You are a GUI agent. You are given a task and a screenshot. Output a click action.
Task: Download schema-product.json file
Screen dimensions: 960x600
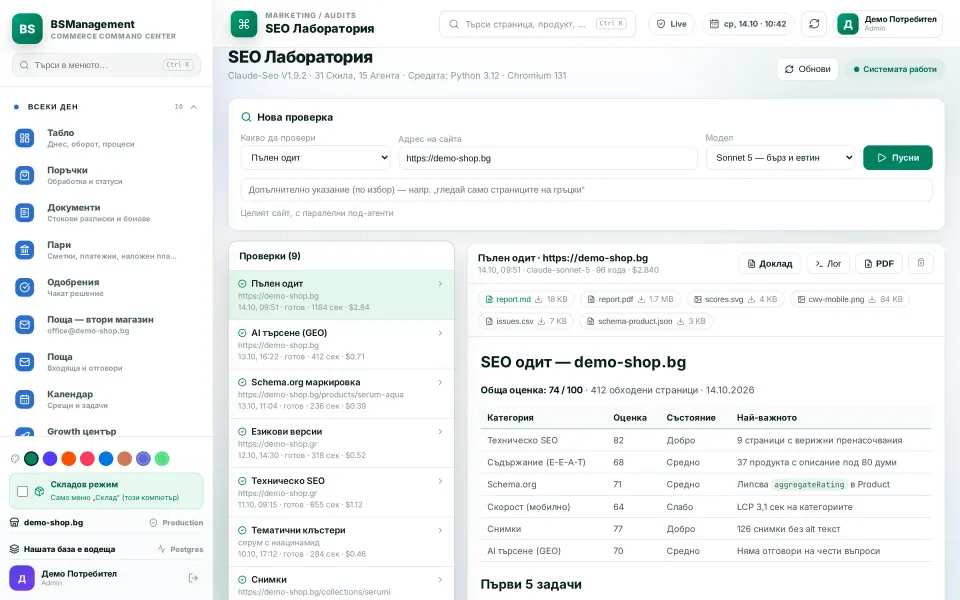[680, 321]
